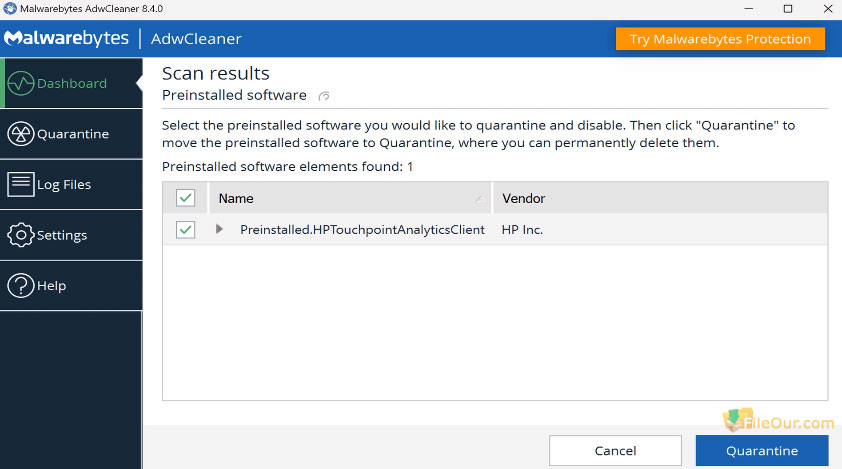Expand the Preinstalled.HPTouchpointAnalyticsClient row arrow
842x469 pixels.
219,229
